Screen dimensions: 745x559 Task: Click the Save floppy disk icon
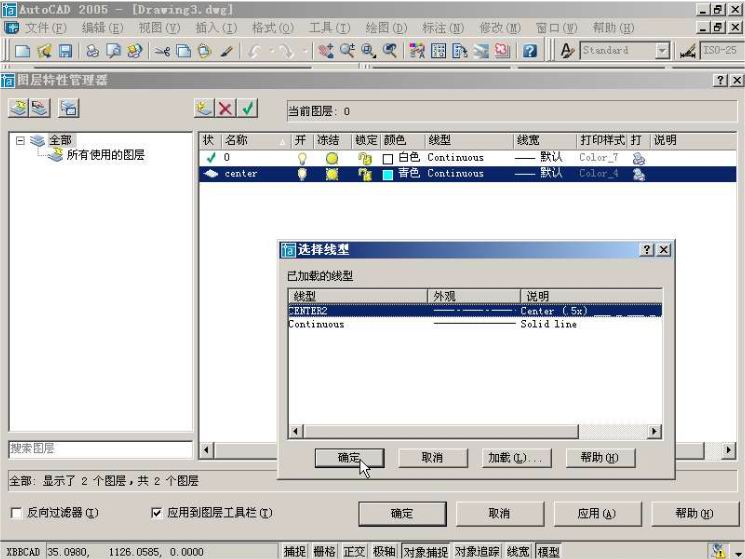pos(66,50)
